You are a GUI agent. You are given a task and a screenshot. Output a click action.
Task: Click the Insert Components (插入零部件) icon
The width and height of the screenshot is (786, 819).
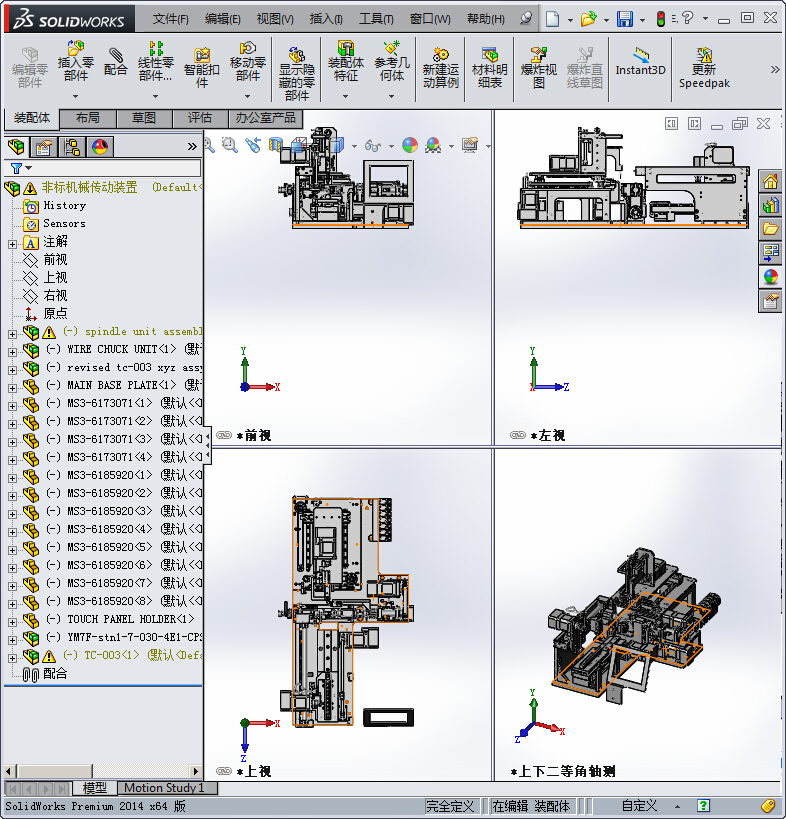(75, 48)
